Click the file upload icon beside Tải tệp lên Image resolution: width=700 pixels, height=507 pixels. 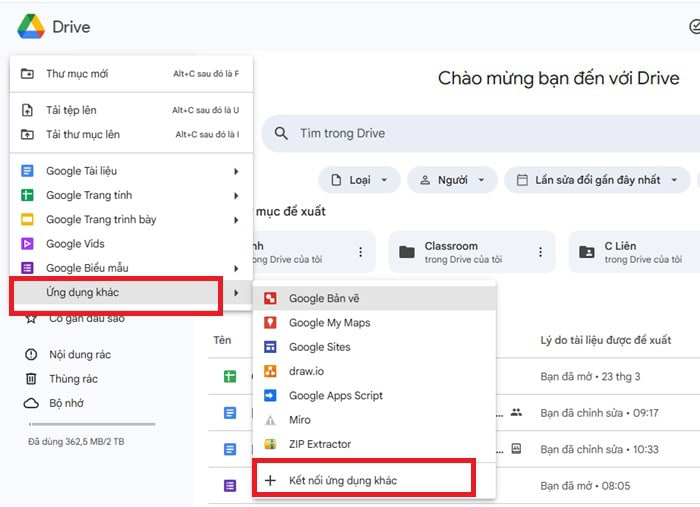click(27, 110)
